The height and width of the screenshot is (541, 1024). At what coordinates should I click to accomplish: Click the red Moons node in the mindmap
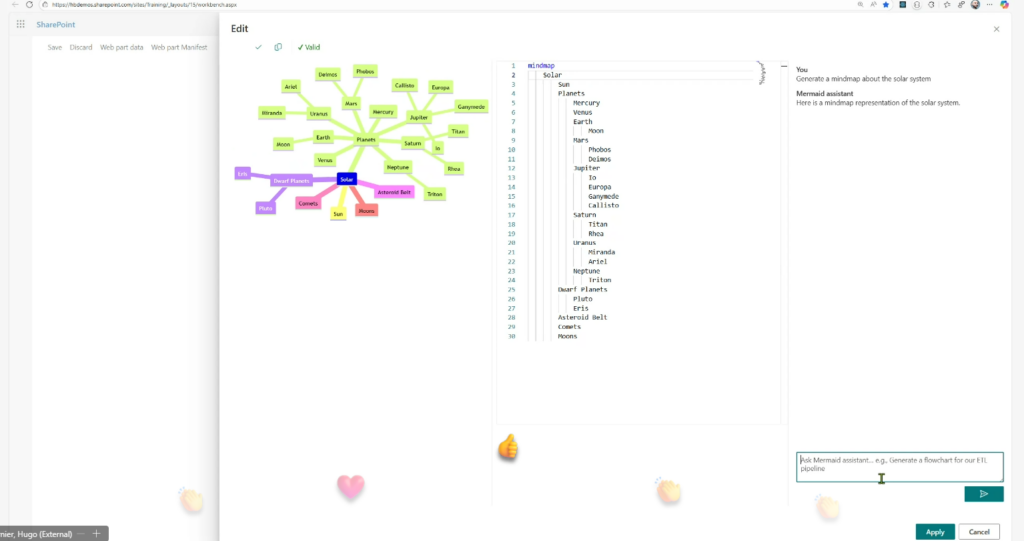coord(366,210)
